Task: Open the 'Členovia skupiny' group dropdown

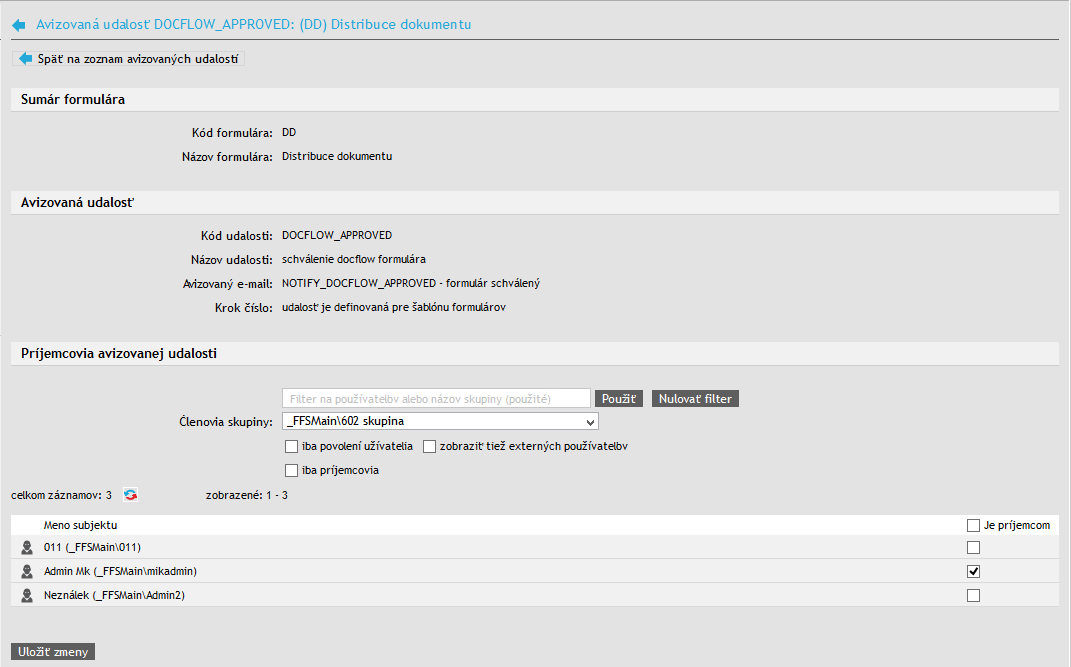Action: (x=440, y=421)
